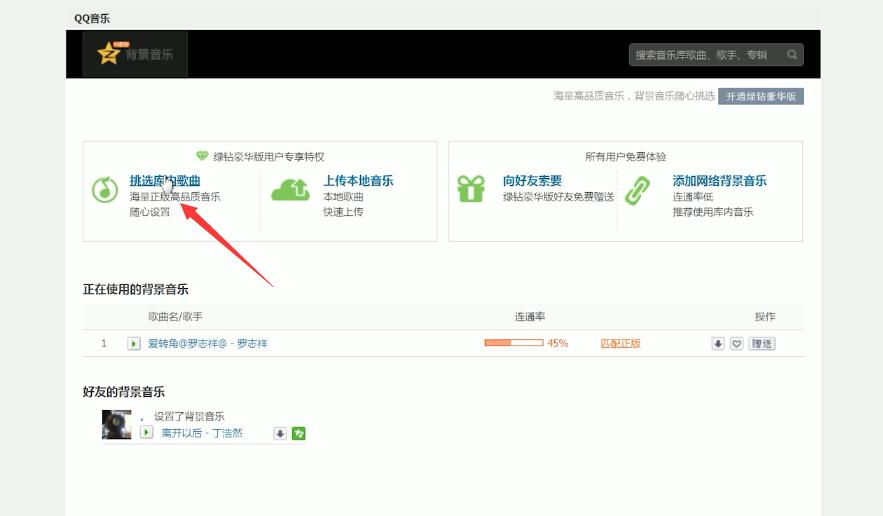
Task: Click the green chain link icon
Action: 637,190
